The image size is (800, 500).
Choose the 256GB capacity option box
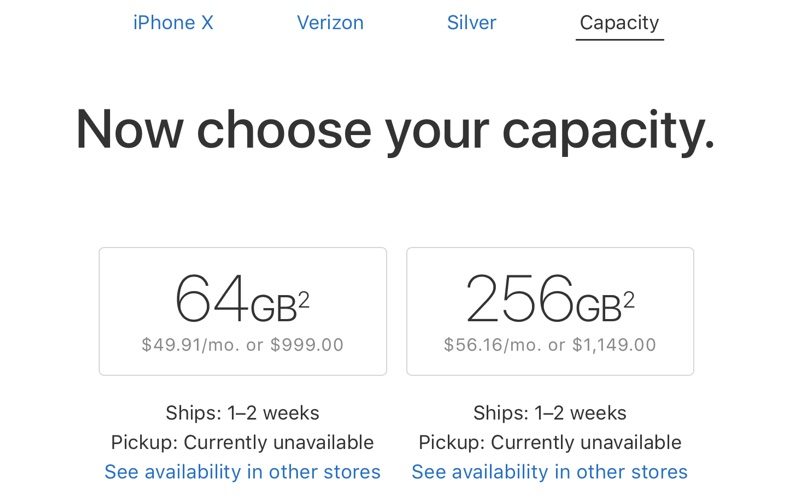(x=550, y=311)
